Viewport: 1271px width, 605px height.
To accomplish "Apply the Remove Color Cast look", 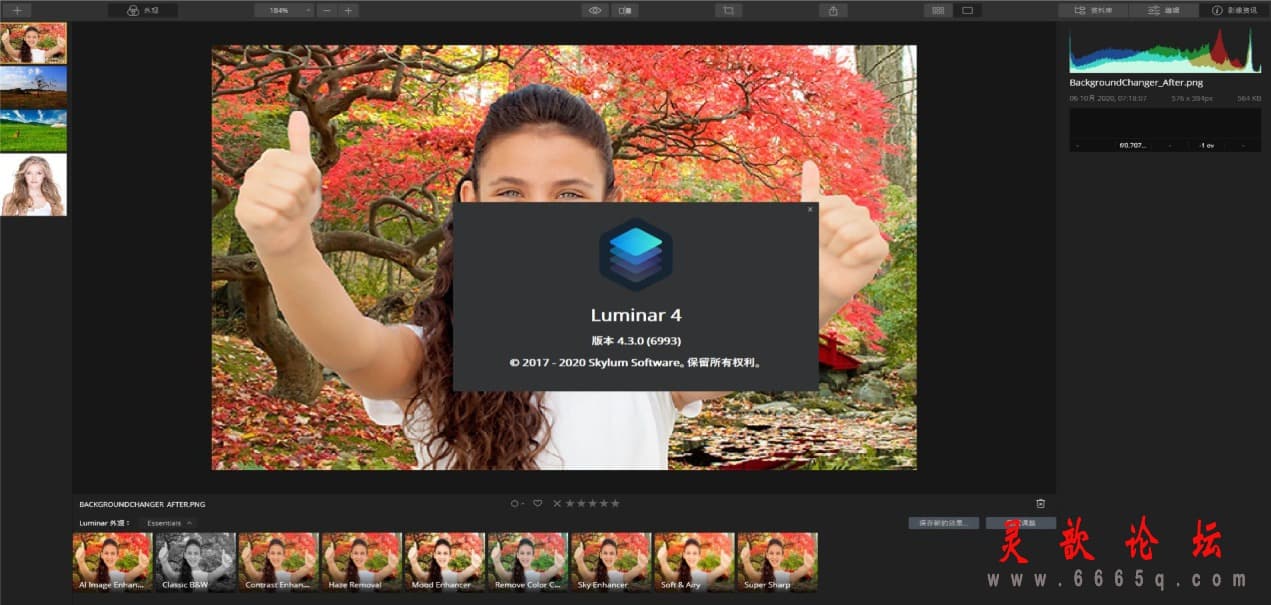I will point(528,562).
